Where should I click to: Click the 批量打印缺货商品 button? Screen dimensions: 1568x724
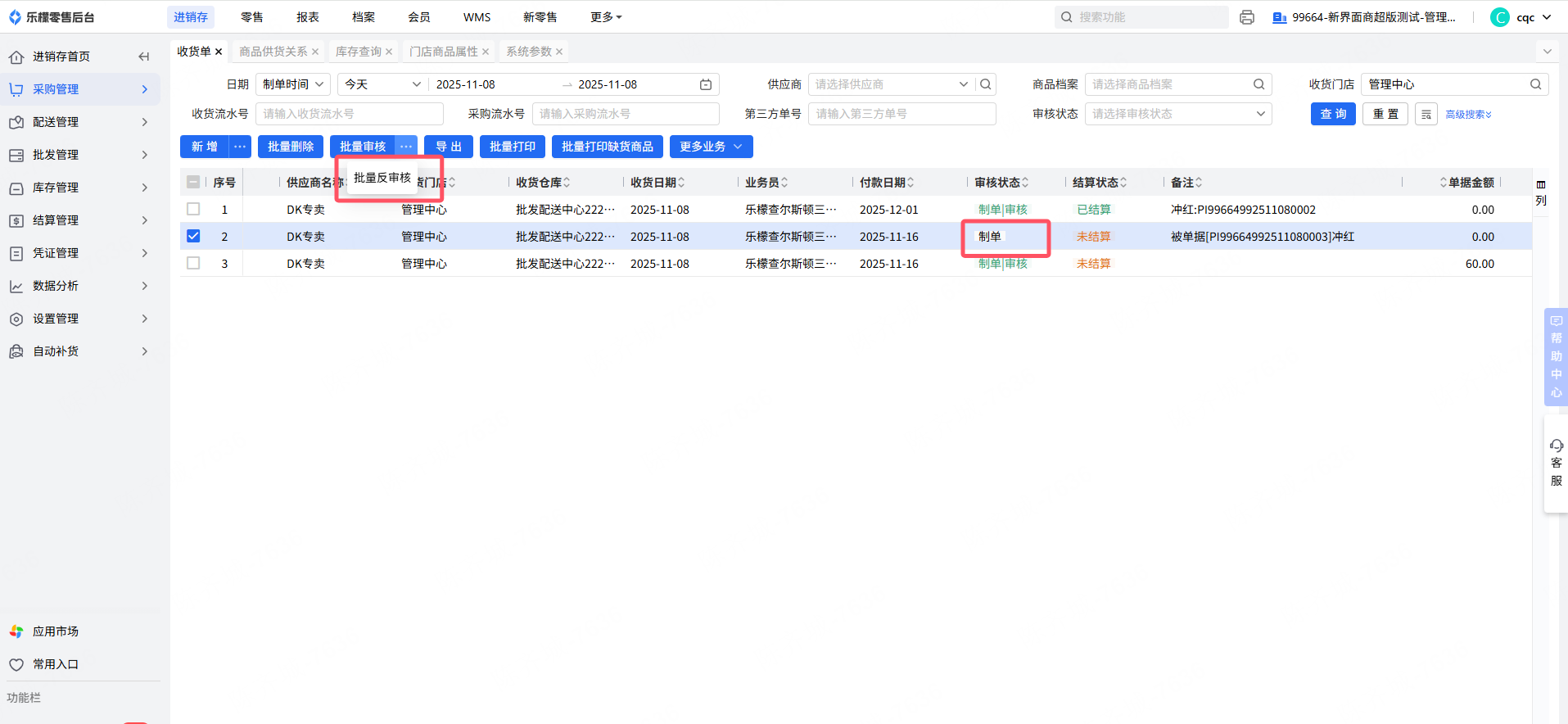coord(608,147)
